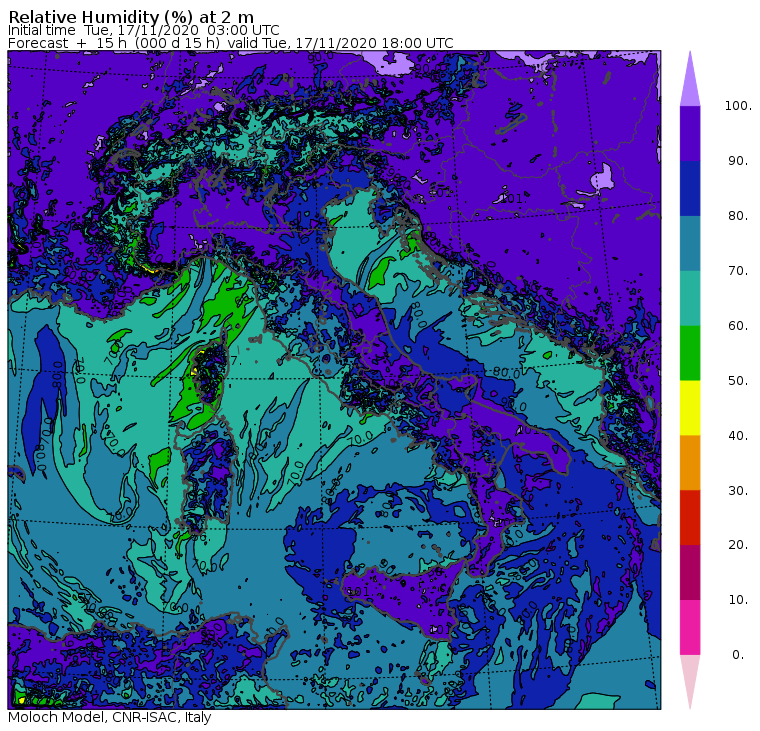
Task: Click the '30.' label on the colorbar
Action: 738,491
